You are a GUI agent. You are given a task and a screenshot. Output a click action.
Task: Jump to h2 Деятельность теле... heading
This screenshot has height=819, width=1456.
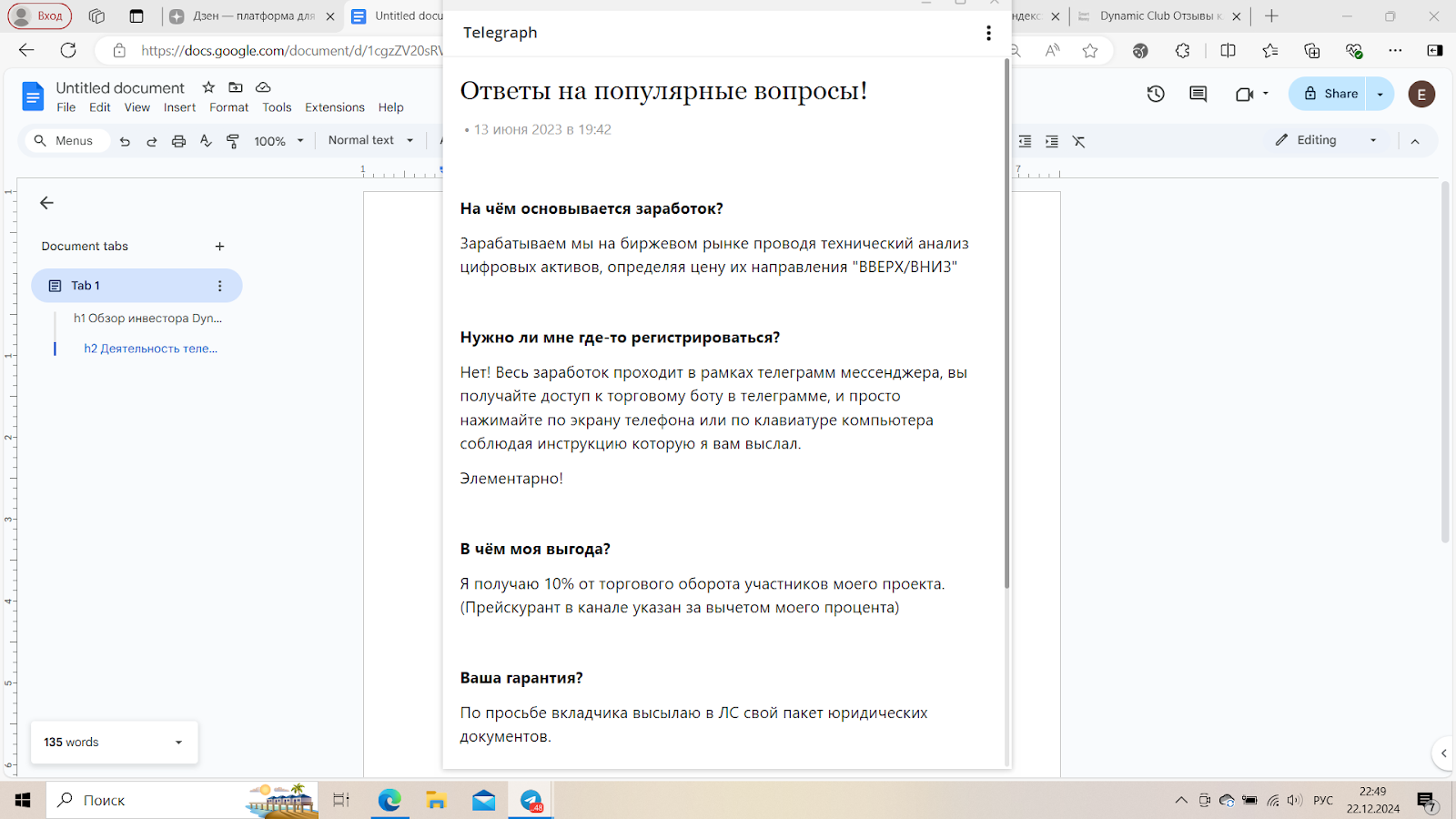(x=151, y=349)
